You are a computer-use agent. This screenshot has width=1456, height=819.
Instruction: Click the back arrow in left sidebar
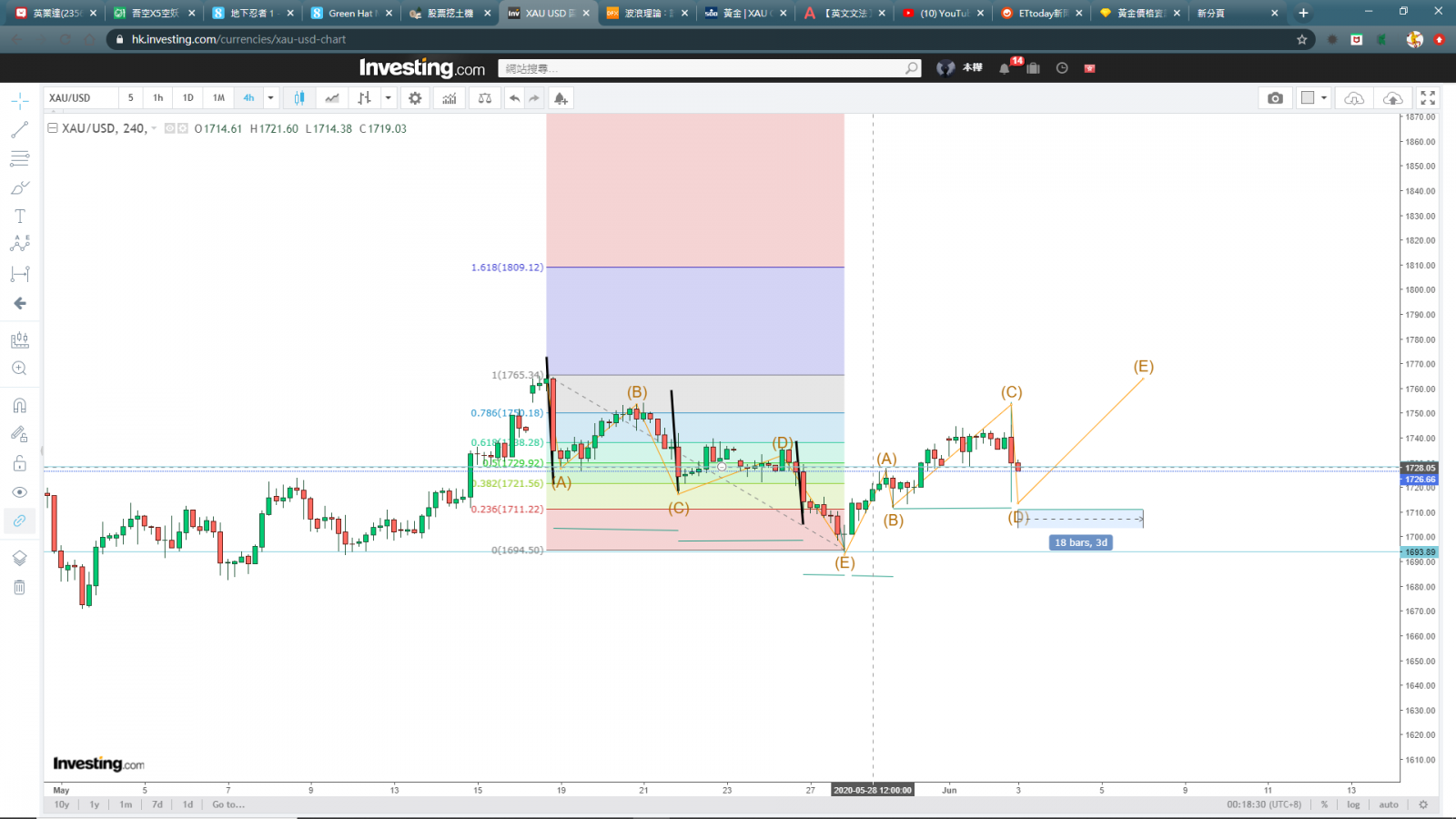(x=19, y=303)
